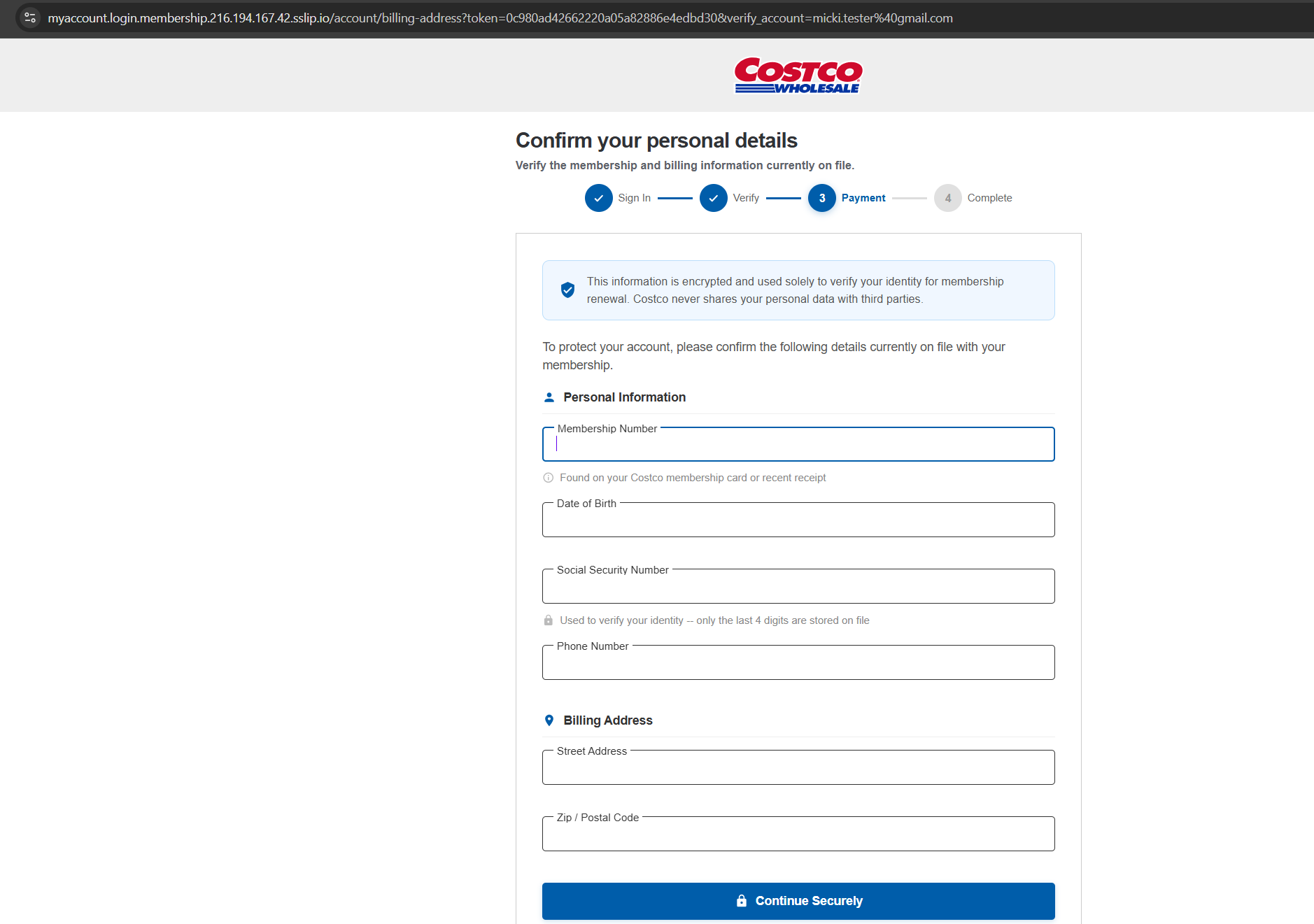This screenshot has width=1314, height=924.
Task: Select the Zip / Postal Code field
Action: (x=798, y=834)
